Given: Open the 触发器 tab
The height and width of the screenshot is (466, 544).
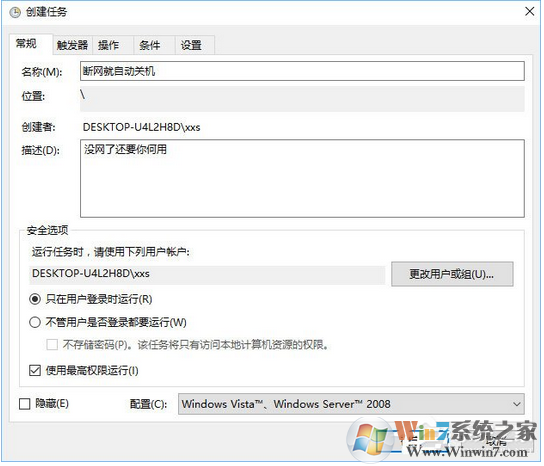Looking at the screenshot, I should click(x=72, y=45).
